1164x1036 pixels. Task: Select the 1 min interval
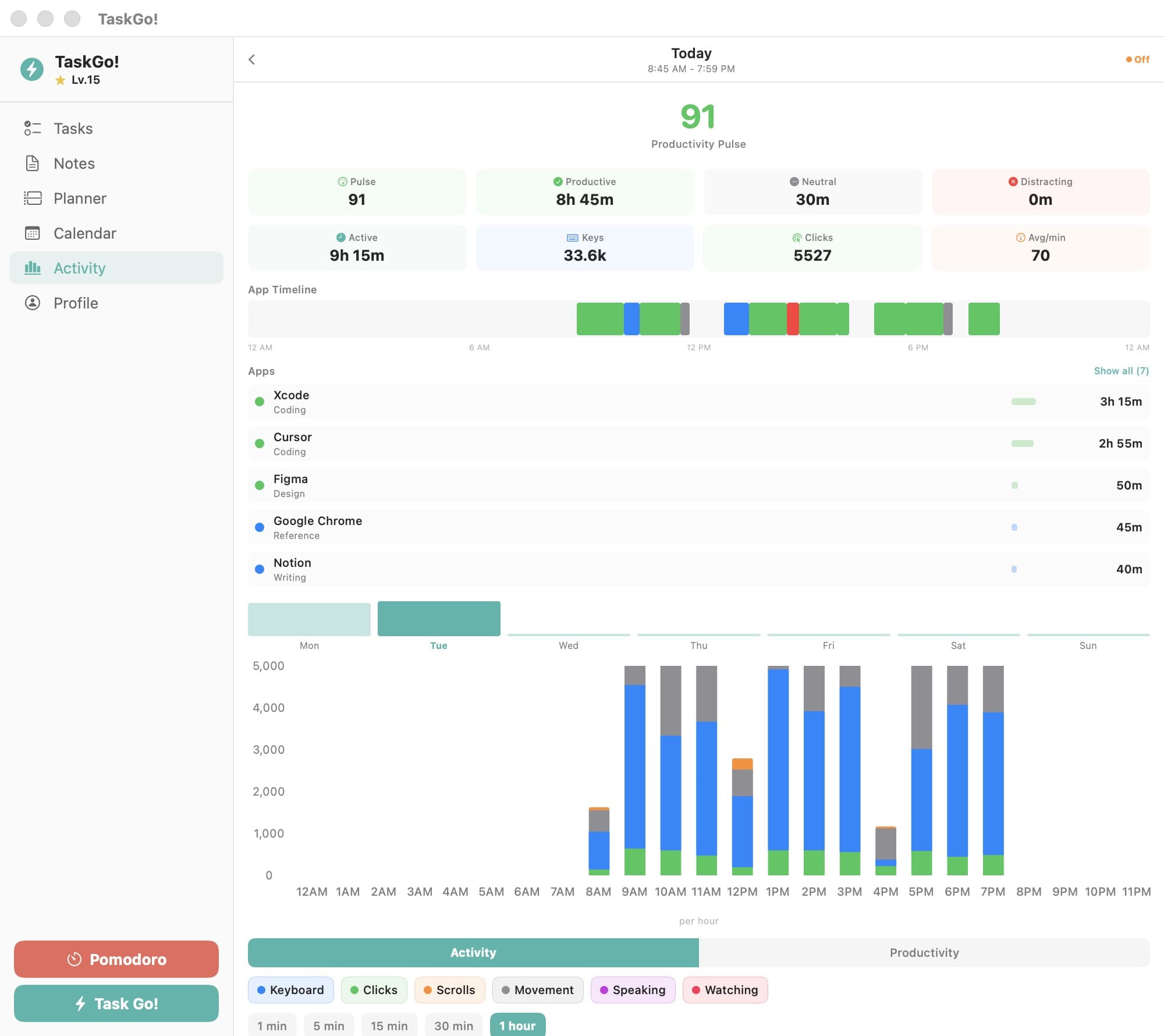(x=272, y=1025)
